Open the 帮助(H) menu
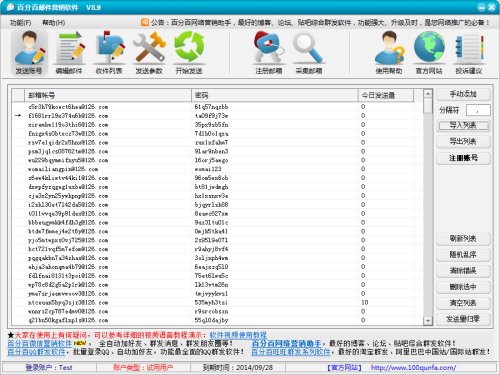The image size is (500, 375). (53, 23)
